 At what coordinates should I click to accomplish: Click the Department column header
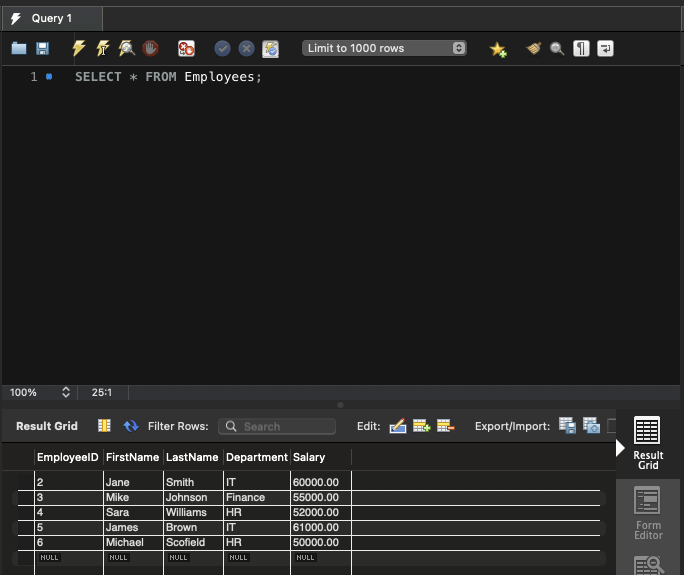pyautogui.click(x=257, y=457)
